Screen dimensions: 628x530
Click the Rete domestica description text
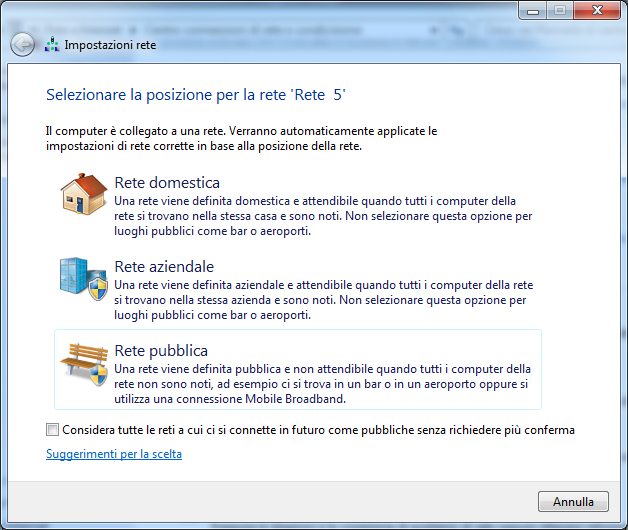[322, 215]
